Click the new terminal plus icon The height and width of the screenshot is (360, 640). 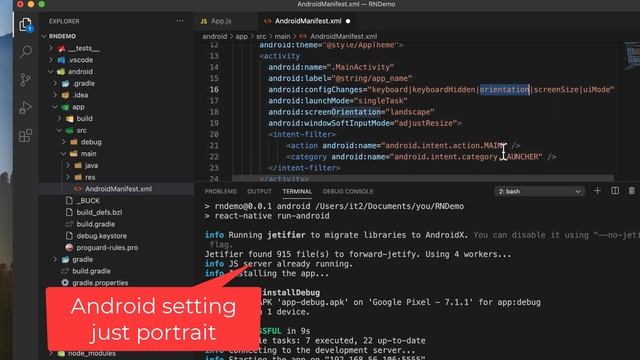click(597, 191)
